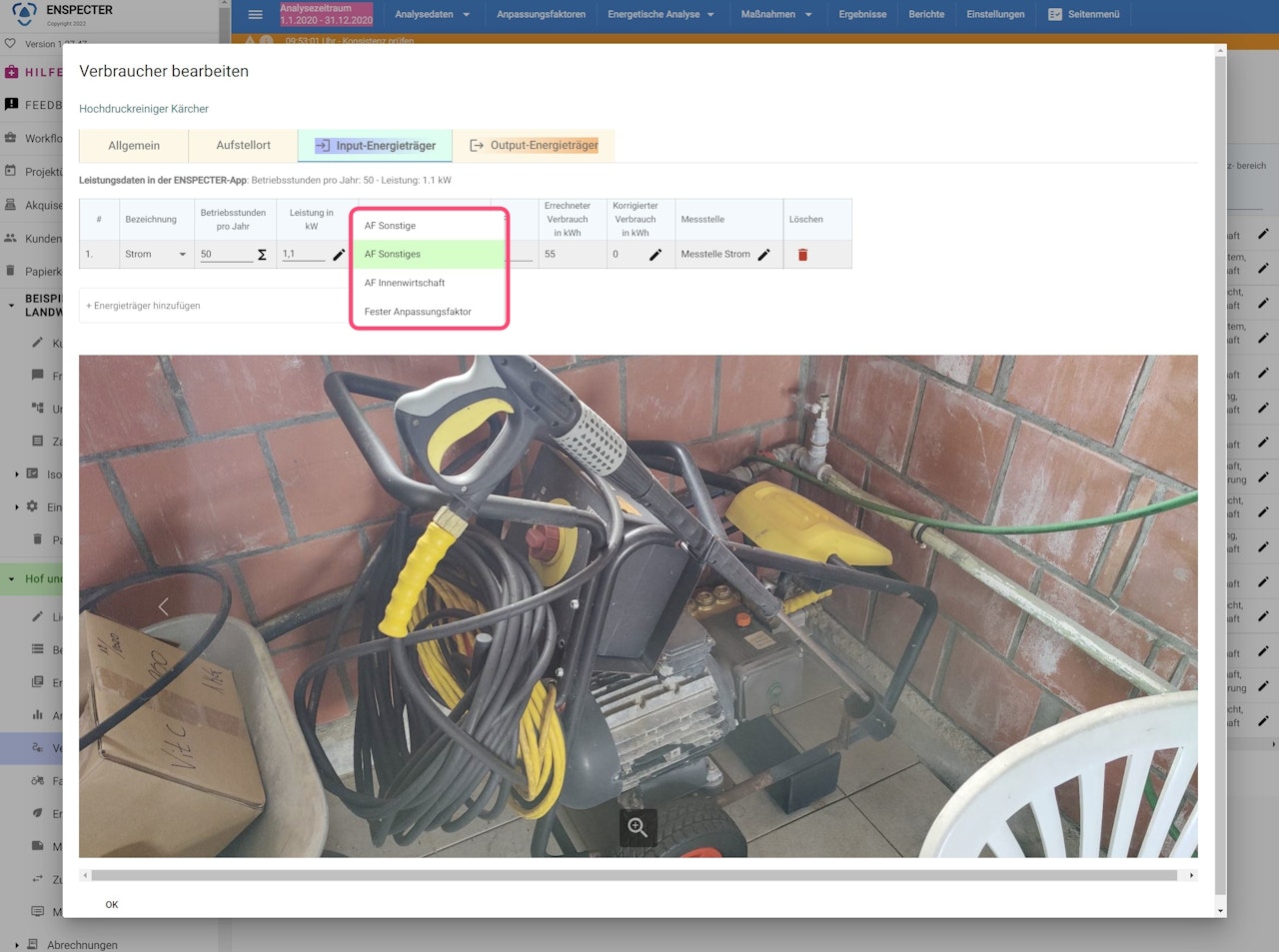Screen dimensions: 1279x952
Task: Pick the AF Sonstige entry
Action: click(x=390, y=226)
